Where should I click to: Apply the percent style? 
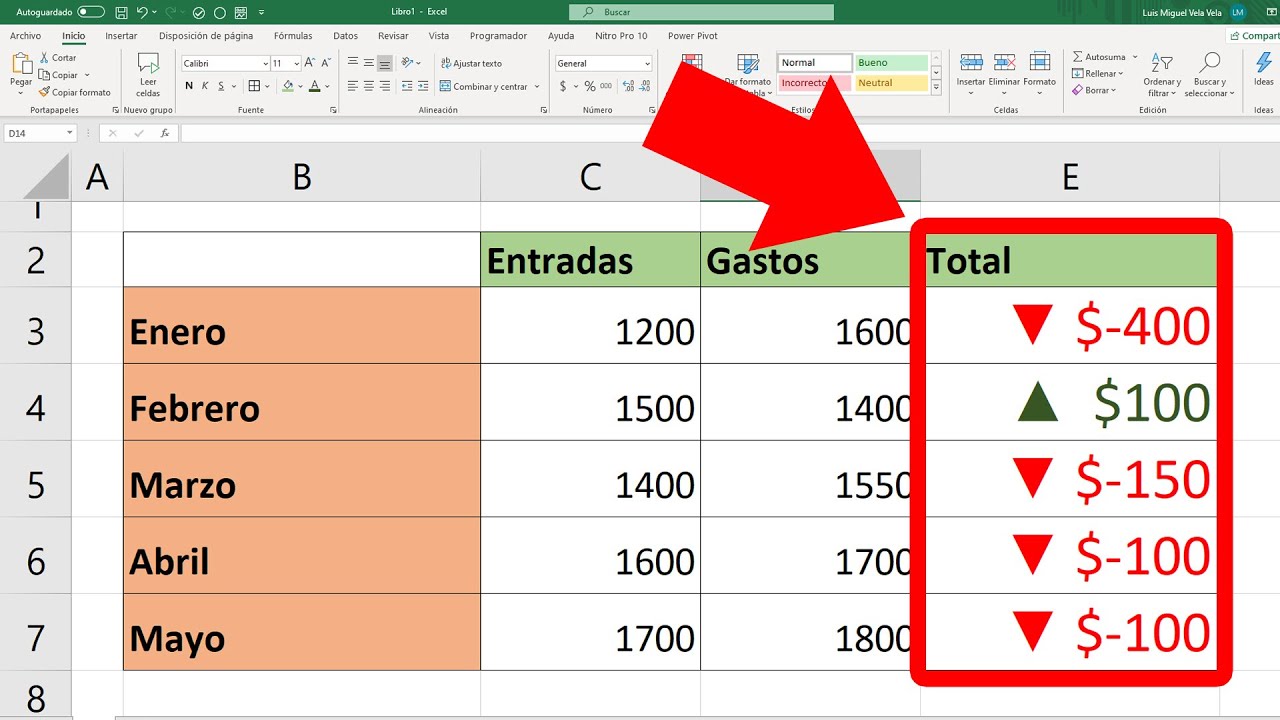coord(590,86)
